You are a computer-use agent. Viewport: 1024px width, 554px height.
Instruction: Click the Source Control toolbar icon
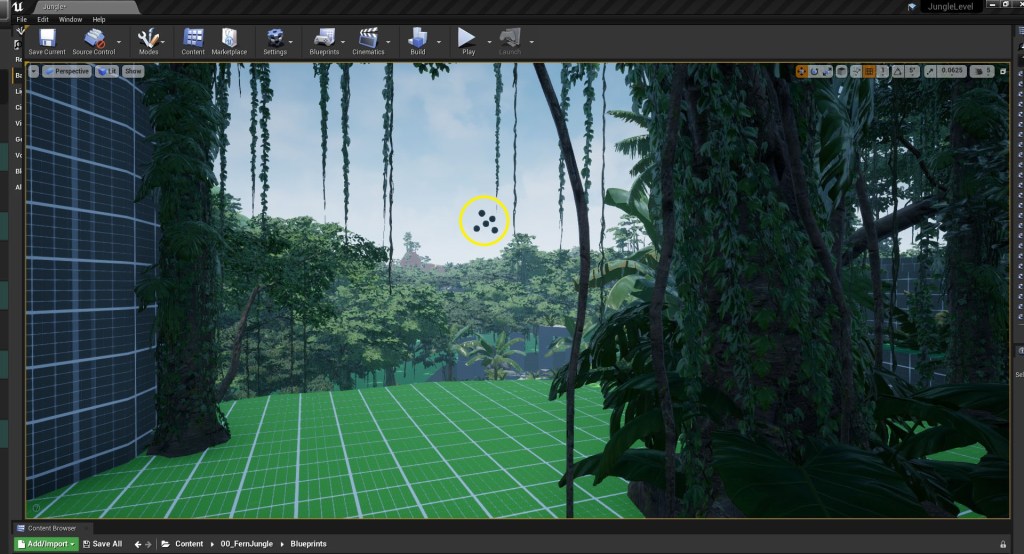coord(94,40)
